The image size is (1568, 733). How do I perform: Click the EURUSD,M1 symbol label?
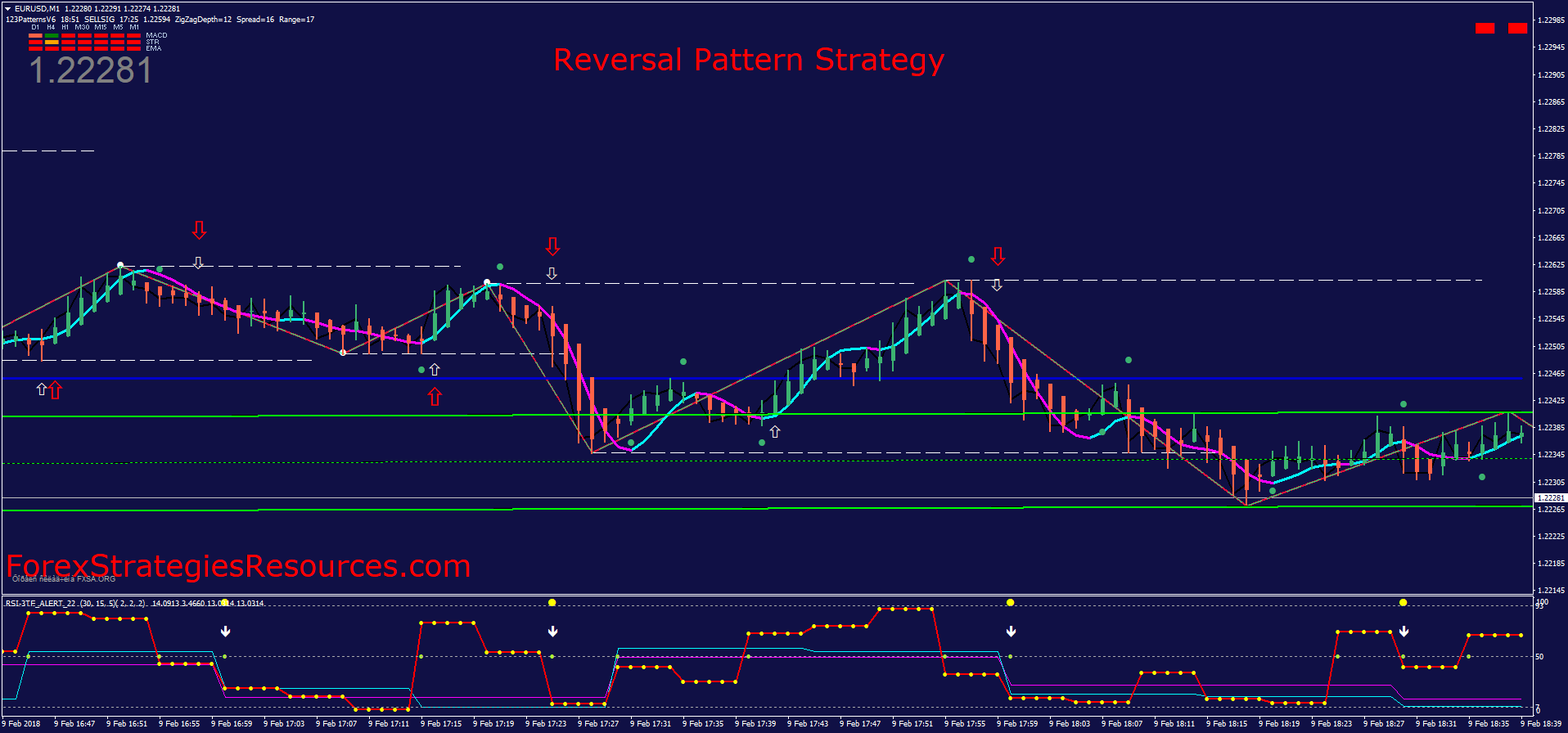click(x=37, y=9)
